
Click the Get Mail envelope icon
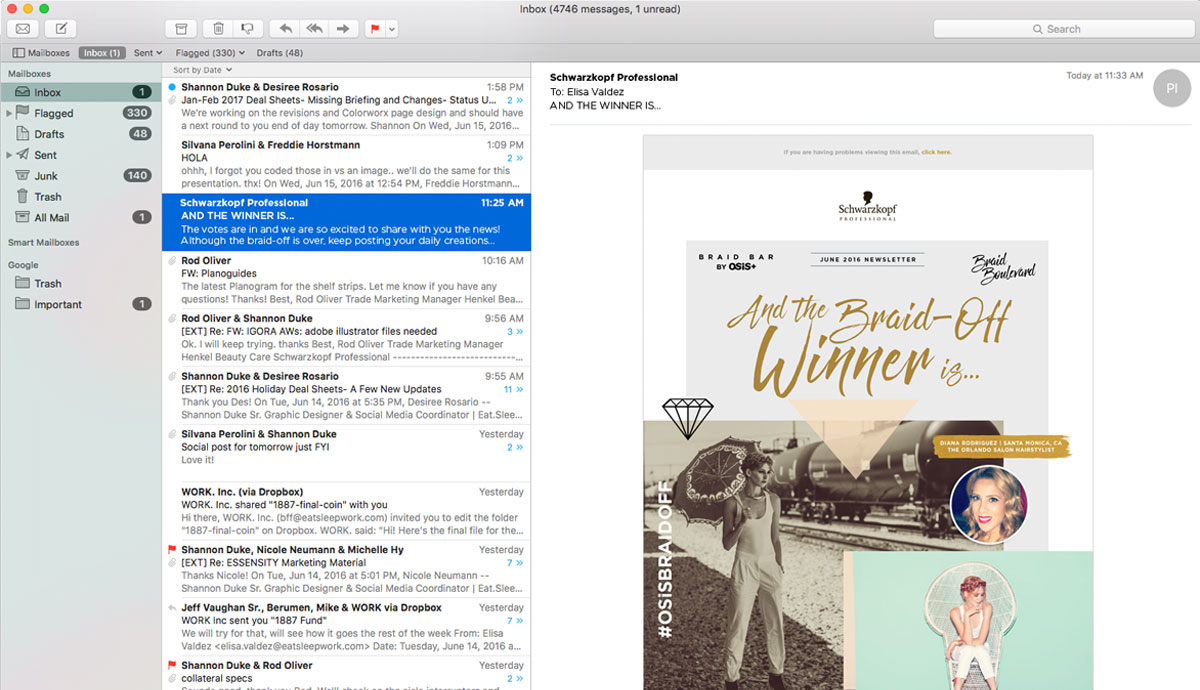[23, 29]
